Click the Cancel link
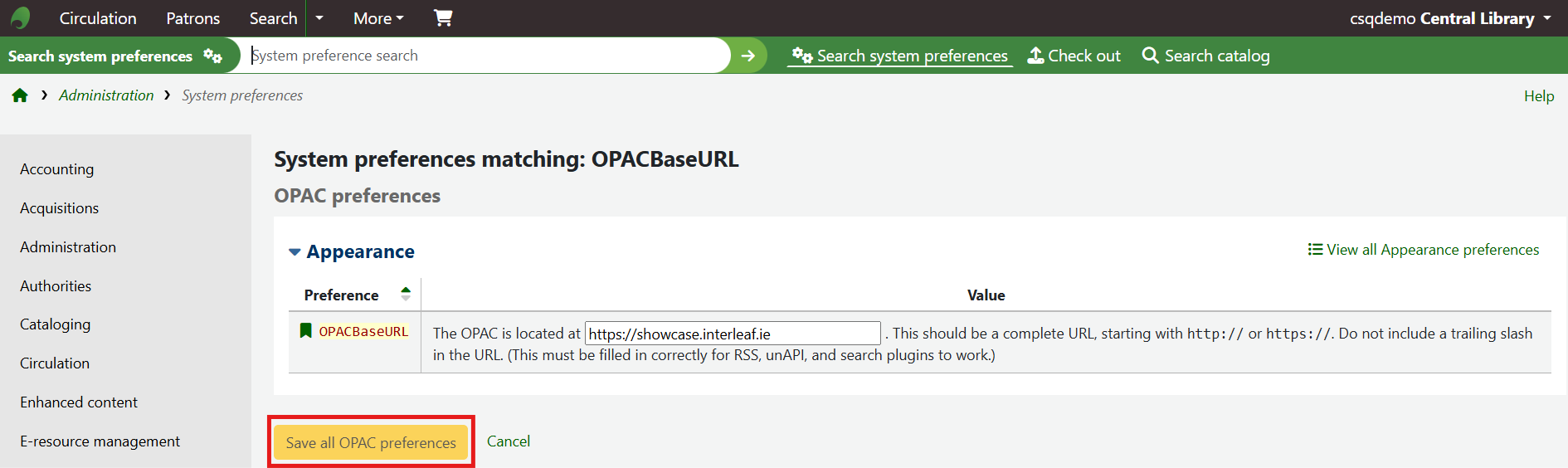 point(509,441)
